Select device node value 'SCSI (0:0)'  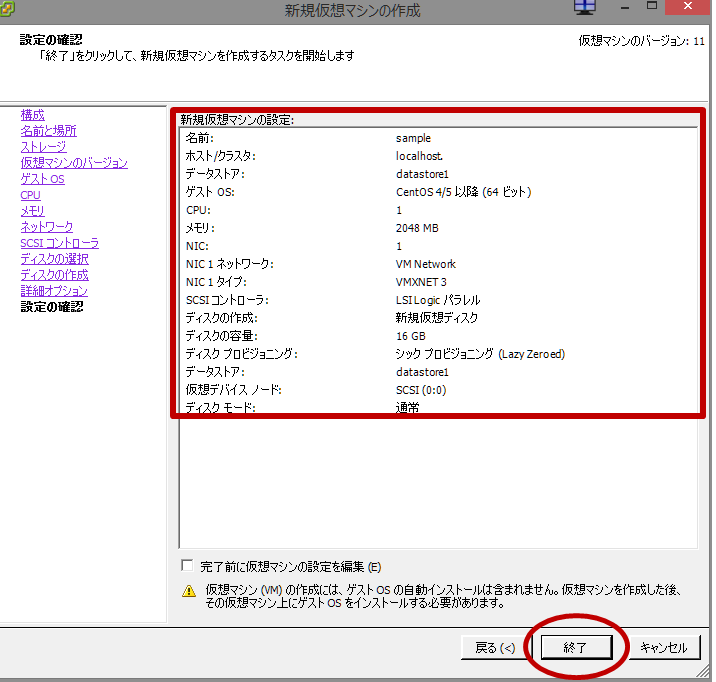coord(421,390)
